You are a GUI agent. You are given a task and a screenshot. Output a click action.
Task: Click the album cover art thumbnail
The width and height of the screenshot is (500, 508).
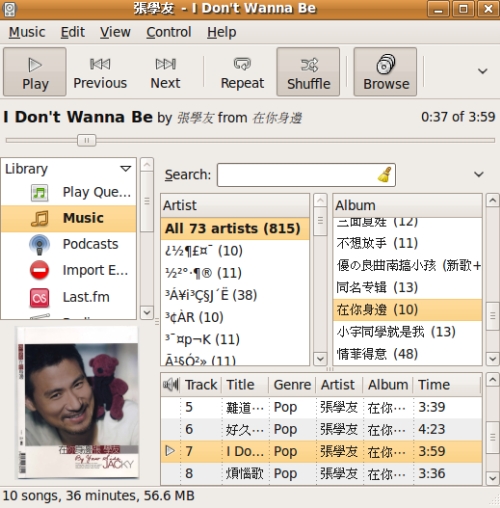pos(78,403)
